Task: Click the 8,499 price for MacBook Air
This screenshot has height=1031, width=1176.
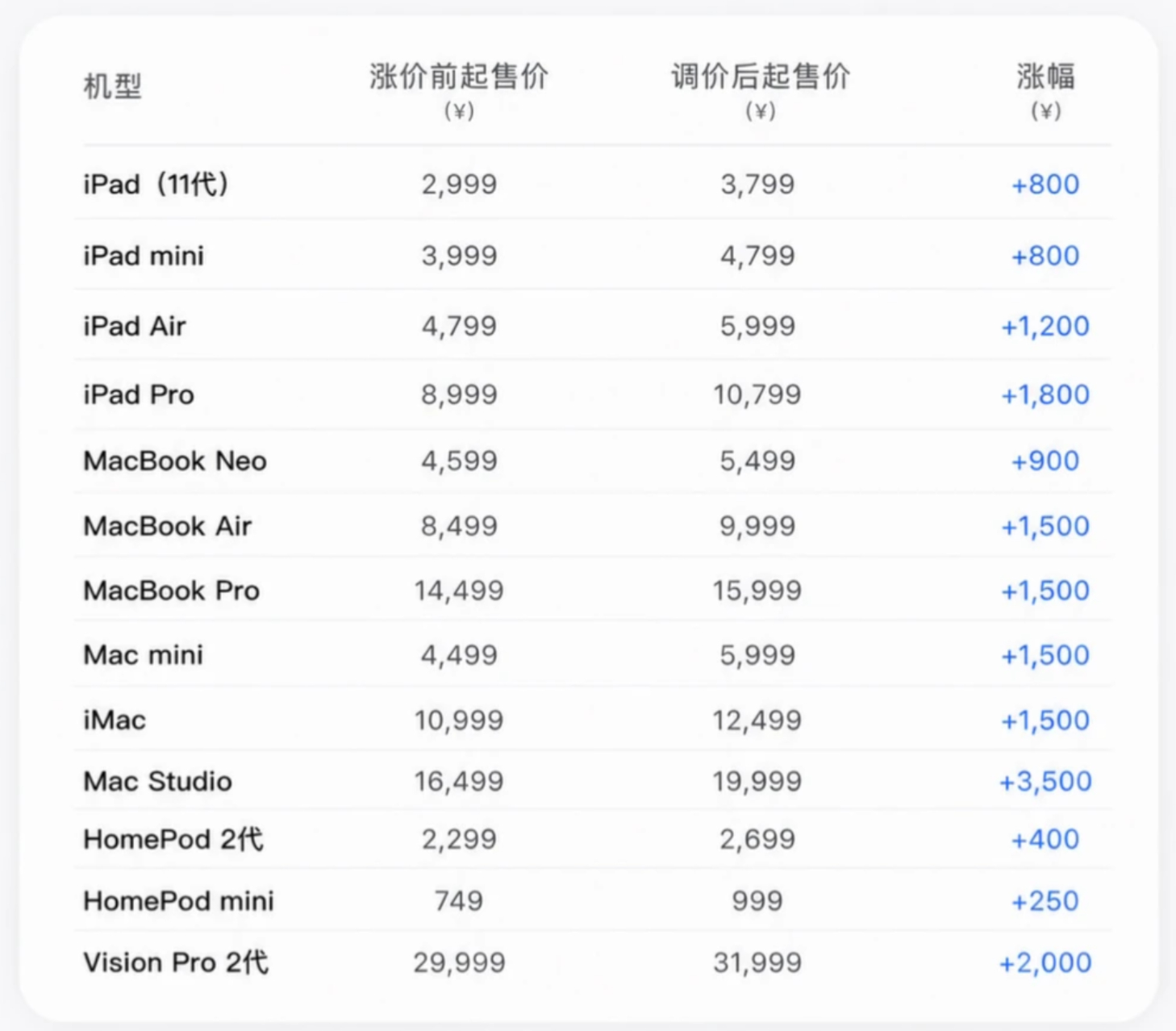Action: tap(459, 526)
